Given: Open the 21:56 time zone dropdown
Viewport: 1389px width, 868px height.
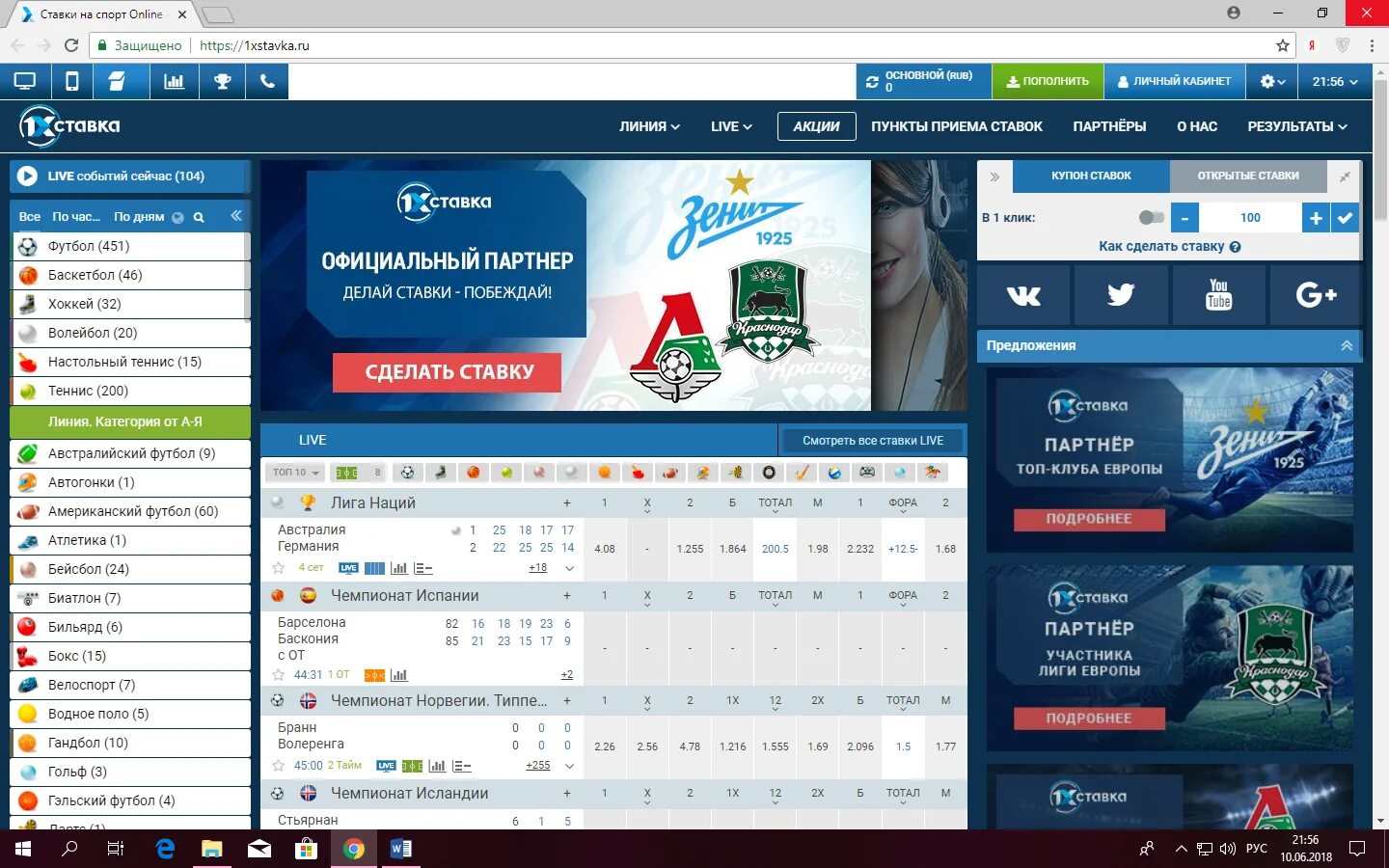Looking at the screenshot, I should click(x=1335, y=82).
